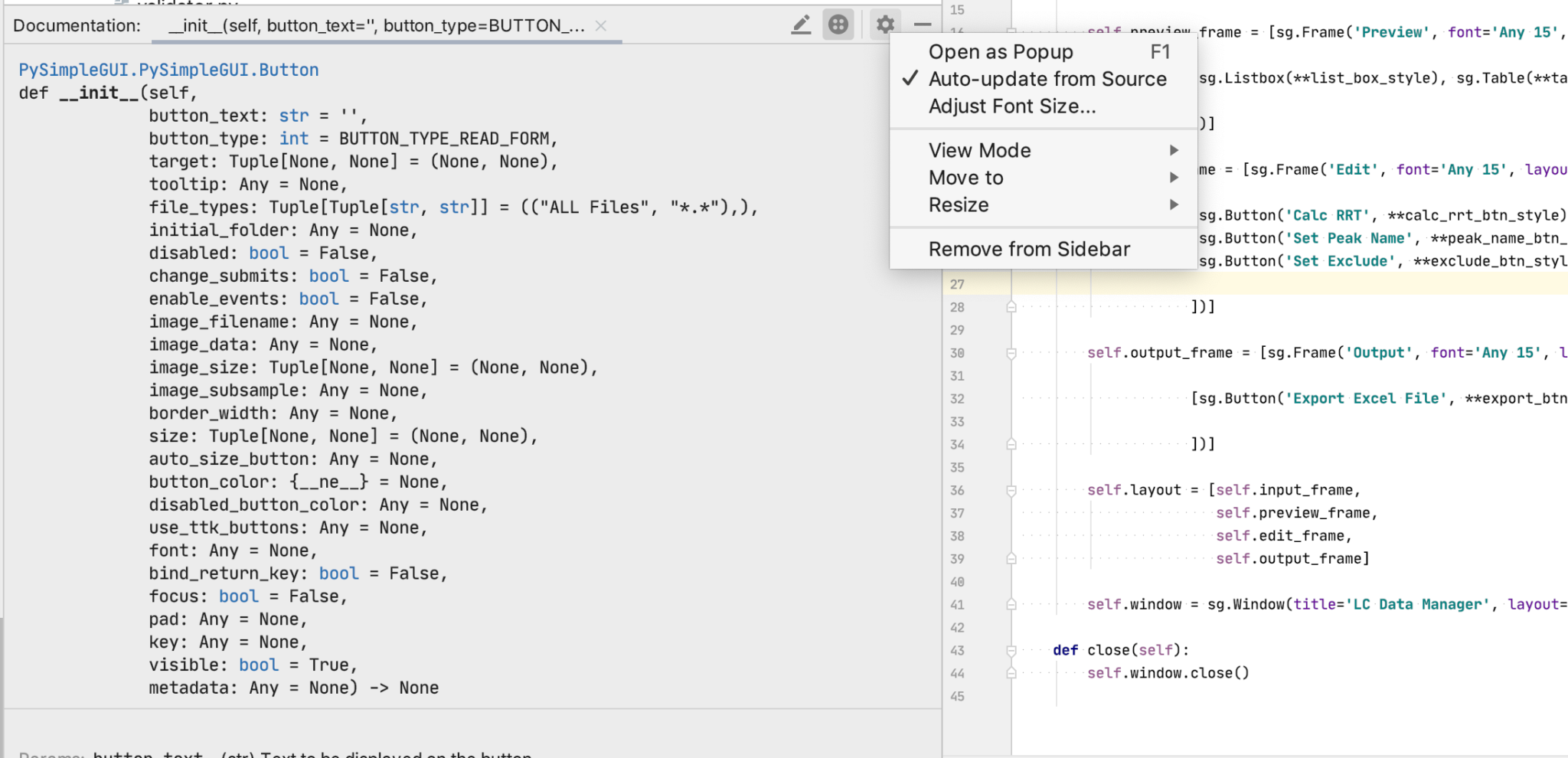The image size is (1568, 758).
Task: Close the __init__ documentation tab
Action: coord(601,26)
